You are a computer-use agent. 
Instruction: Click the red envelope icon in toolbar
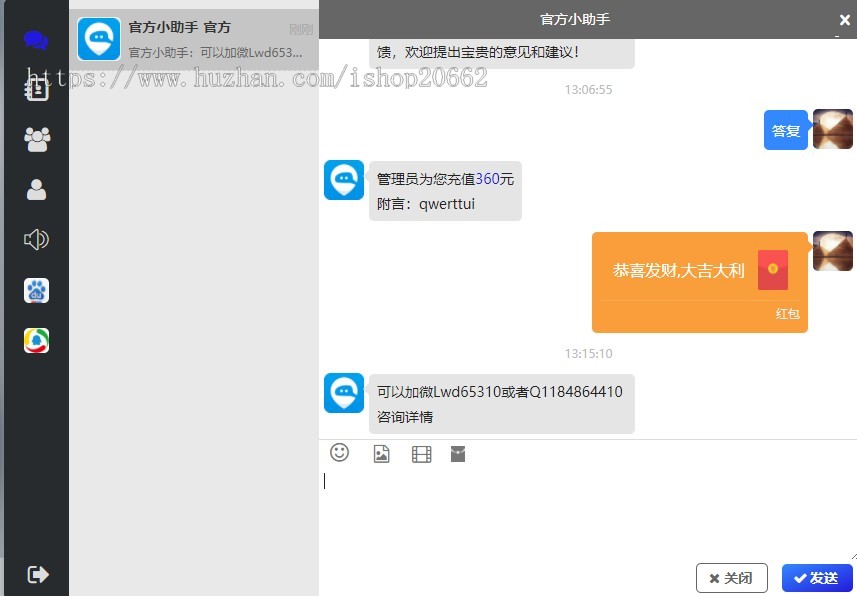pyautogui.click(x=458, y=454)
